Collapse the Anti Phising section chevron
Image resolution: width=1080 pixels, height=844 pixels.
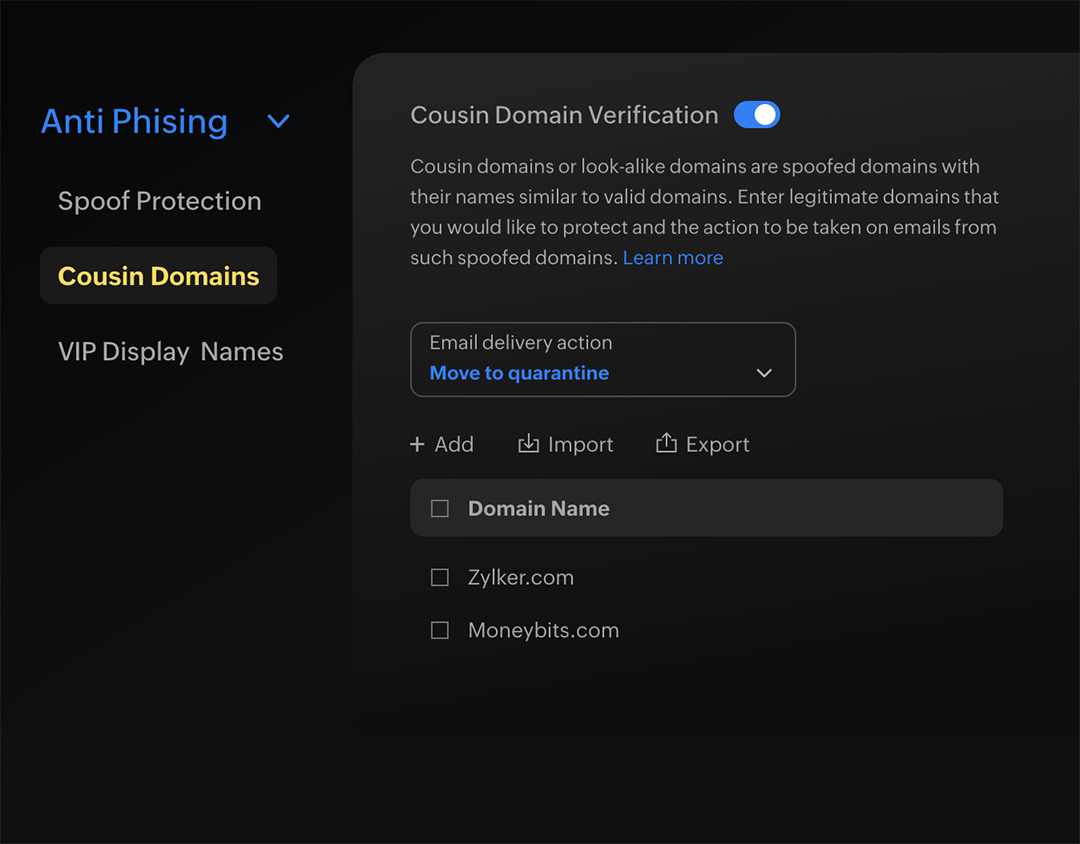(x=279, y=122)
